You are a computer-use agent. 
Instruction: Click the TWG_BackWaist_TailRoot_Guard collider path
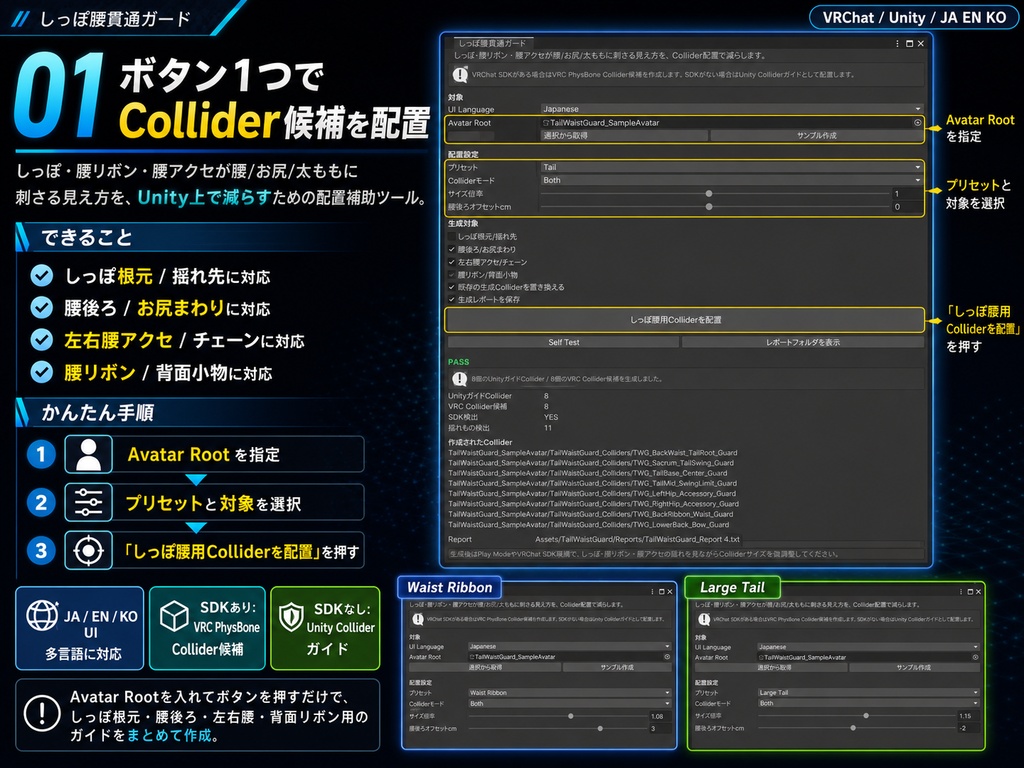[x=592, y=453]
